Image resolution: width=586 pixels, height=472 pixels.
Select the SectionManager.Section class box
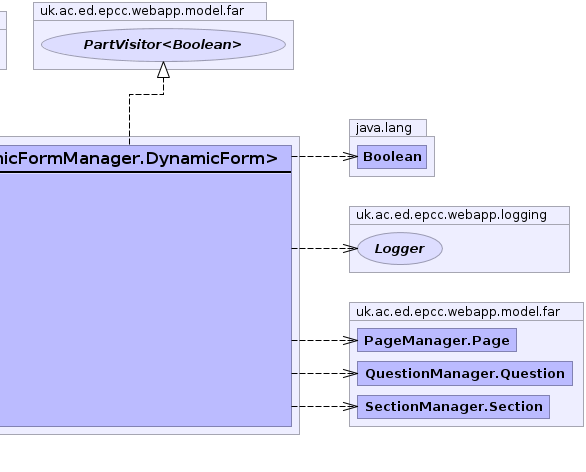click(x=453, y=407)
